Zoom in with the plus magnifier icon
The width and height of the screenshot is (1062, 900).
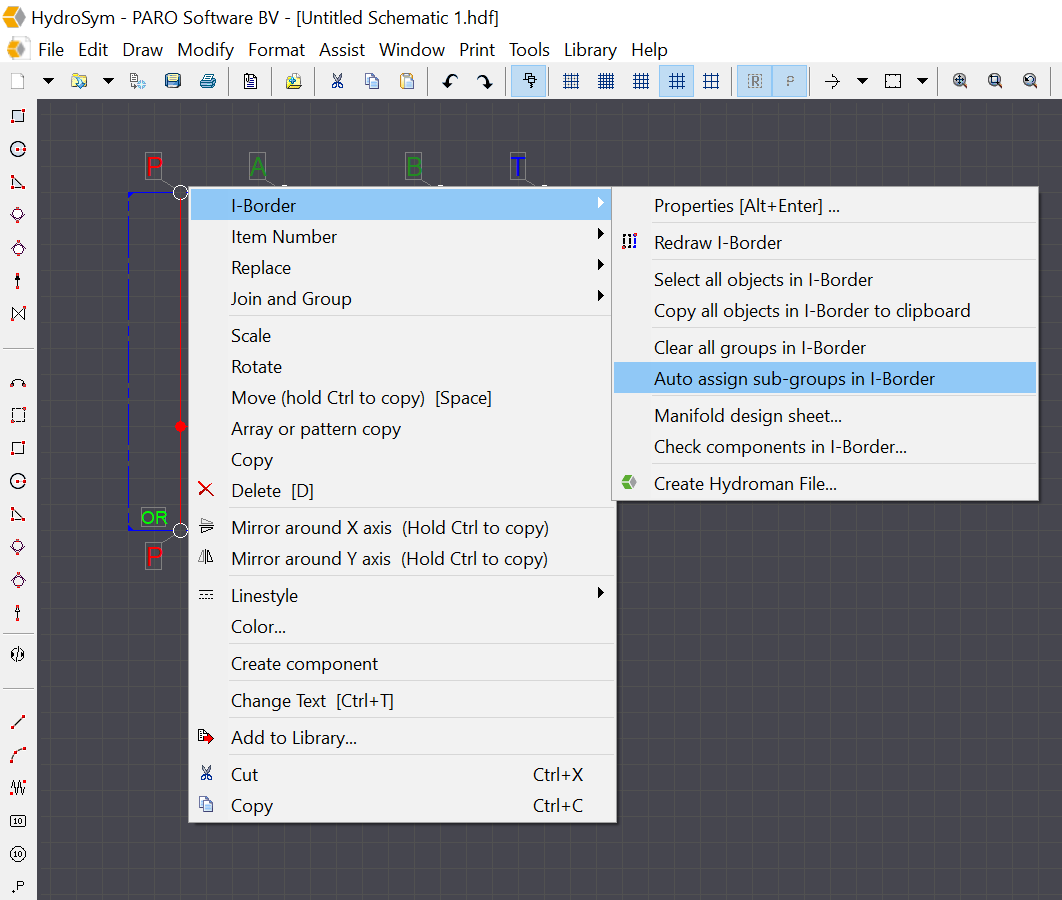pos(960,81)
